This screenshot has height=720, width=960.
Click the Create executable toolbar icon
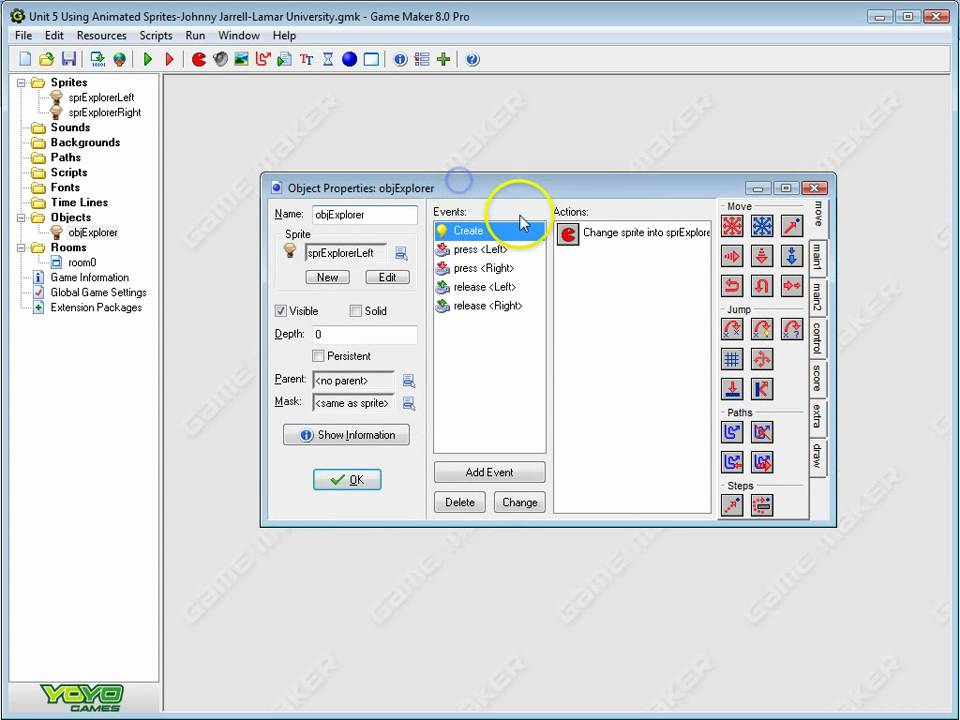(x=97, y=59)
